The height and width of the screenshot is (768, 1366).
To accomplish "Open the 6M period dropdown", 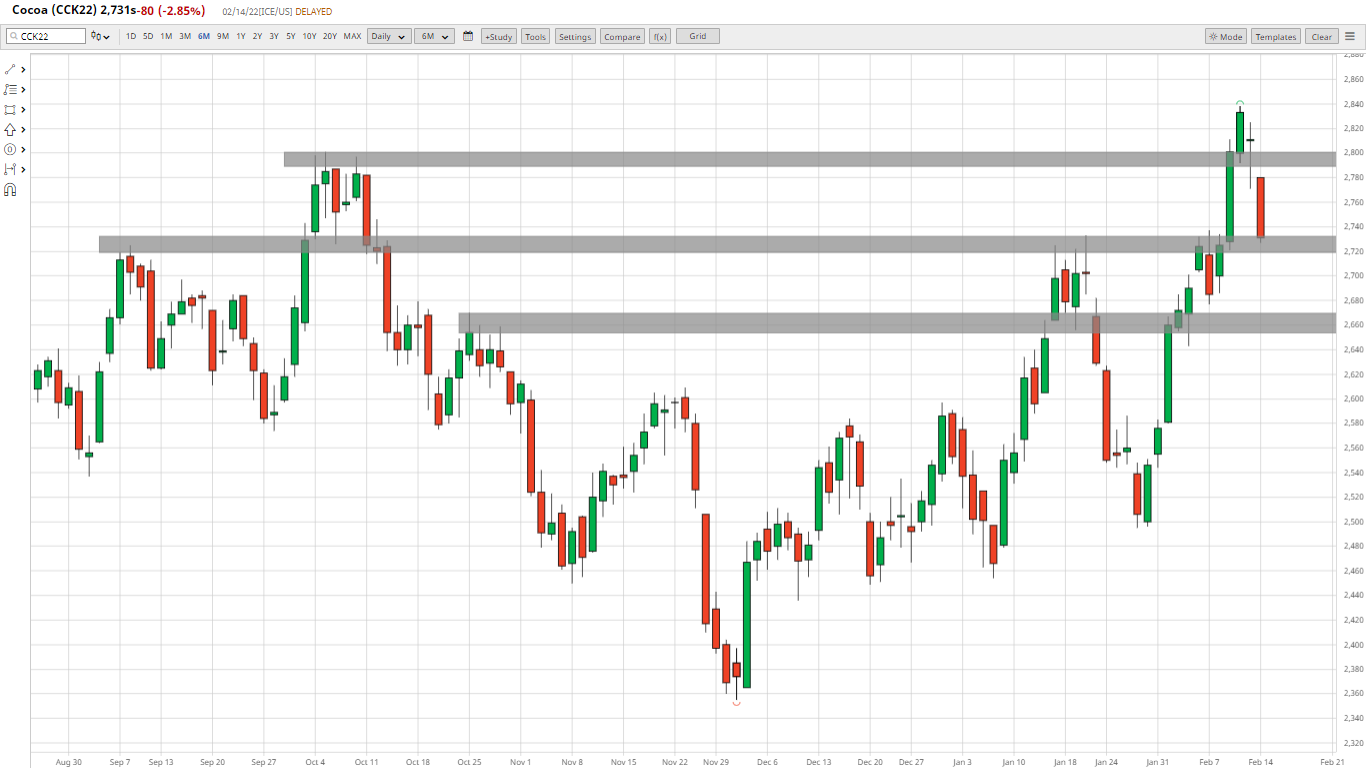I will pos(435,36).
